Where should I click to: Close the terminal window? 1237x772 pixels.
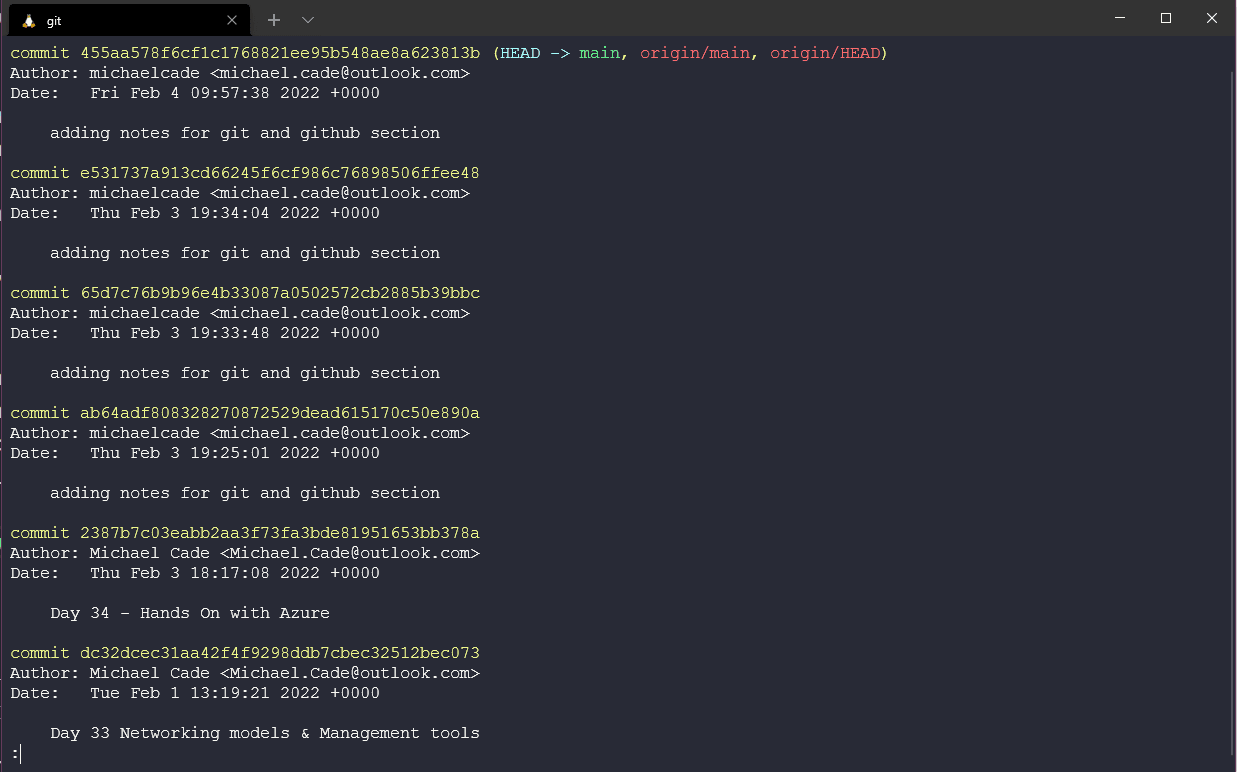coord(1212,18)
